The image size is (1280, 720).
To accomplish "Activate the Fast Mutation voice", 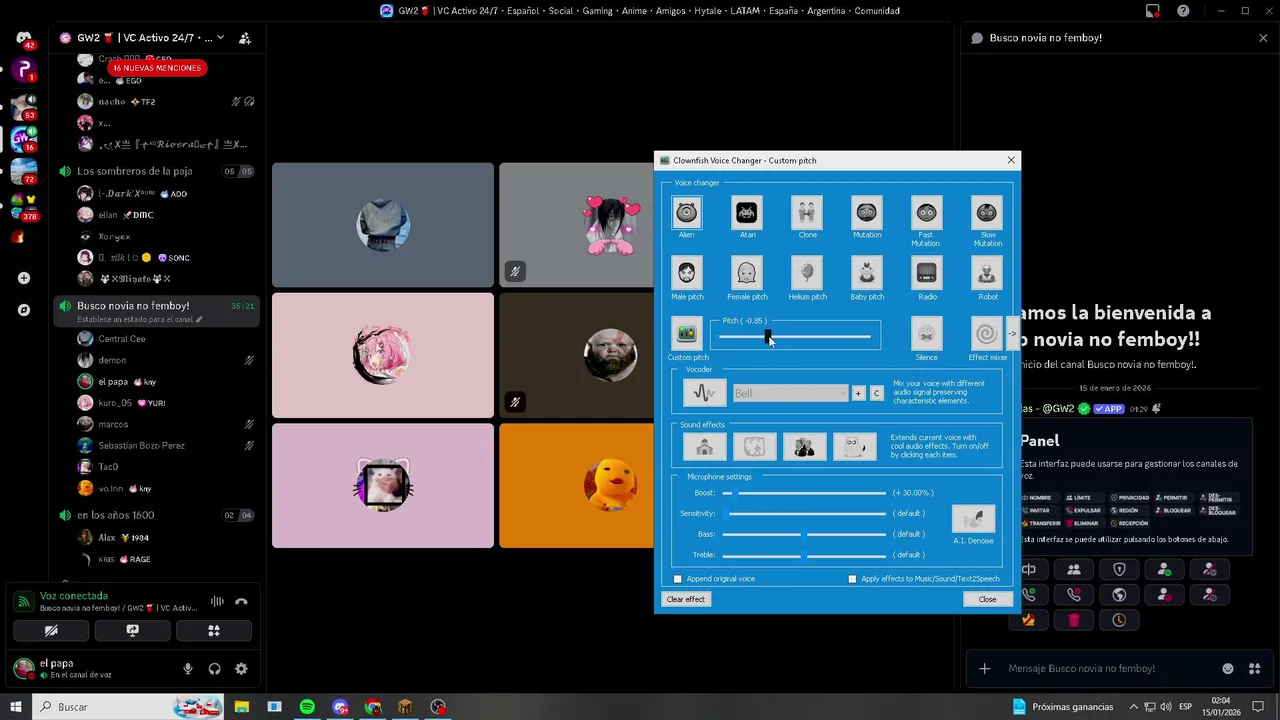I will (926, 212).
